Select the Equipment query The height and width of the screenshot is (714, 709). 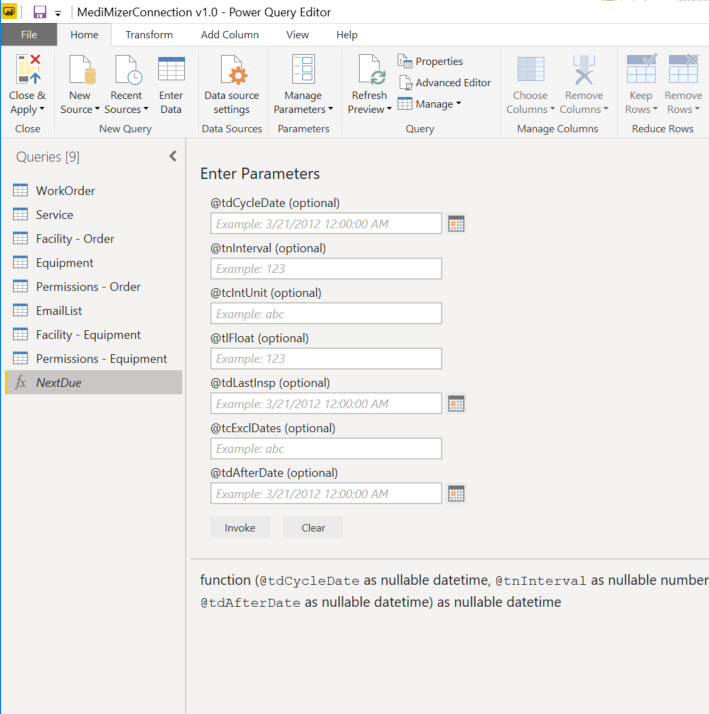(93, 263)
